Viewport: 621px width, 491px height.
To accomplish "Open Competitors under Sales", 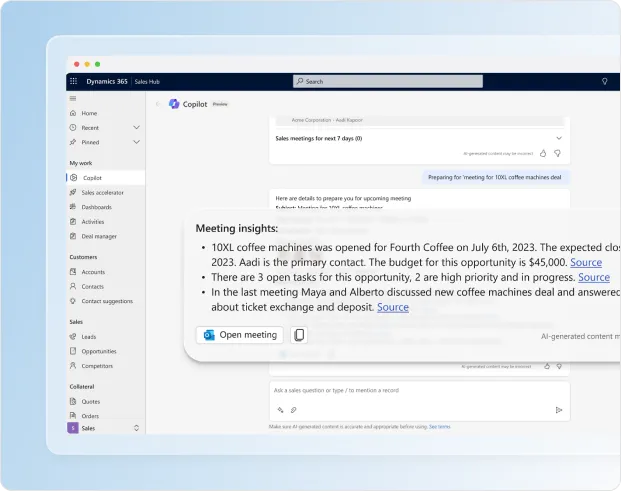I will tap(97, 366).
